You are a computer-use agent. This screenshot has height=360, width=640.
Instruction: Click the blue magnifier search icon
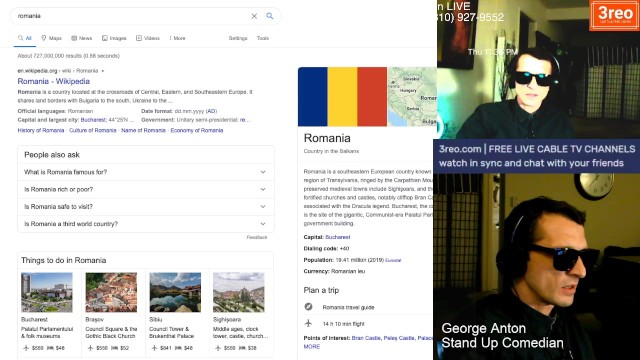[270, 16]
